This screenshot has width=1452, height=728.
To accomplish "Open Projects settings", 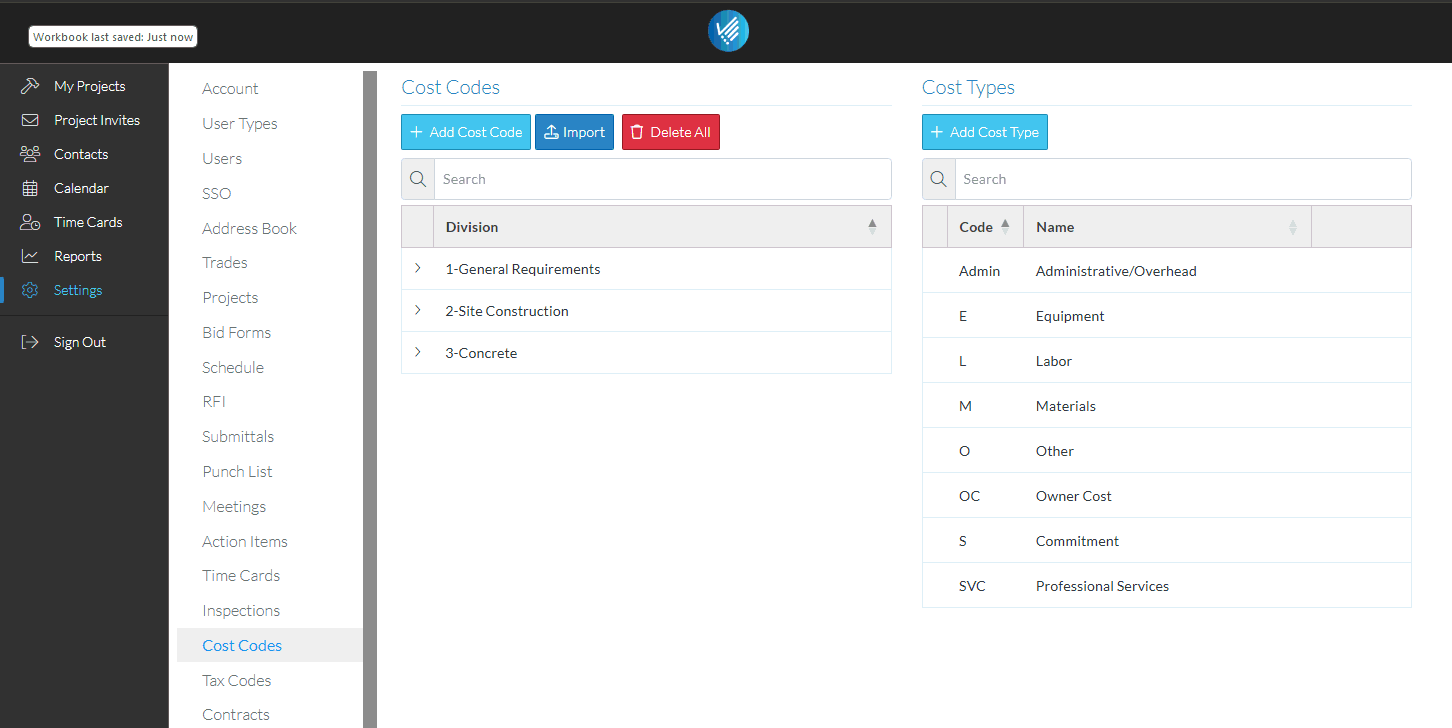I will coord(230,298).
